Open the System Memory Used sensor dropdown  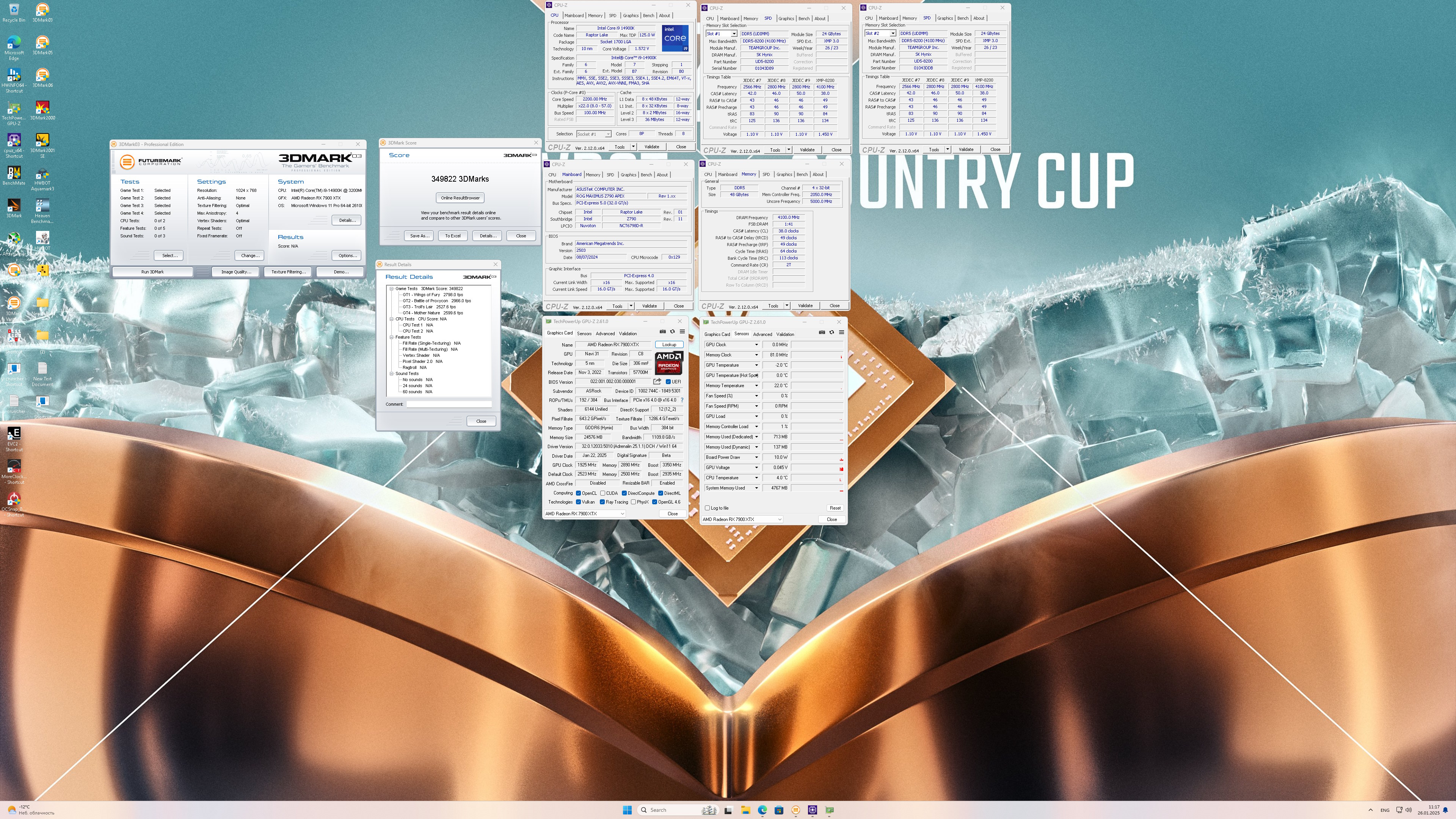[756, 488]
